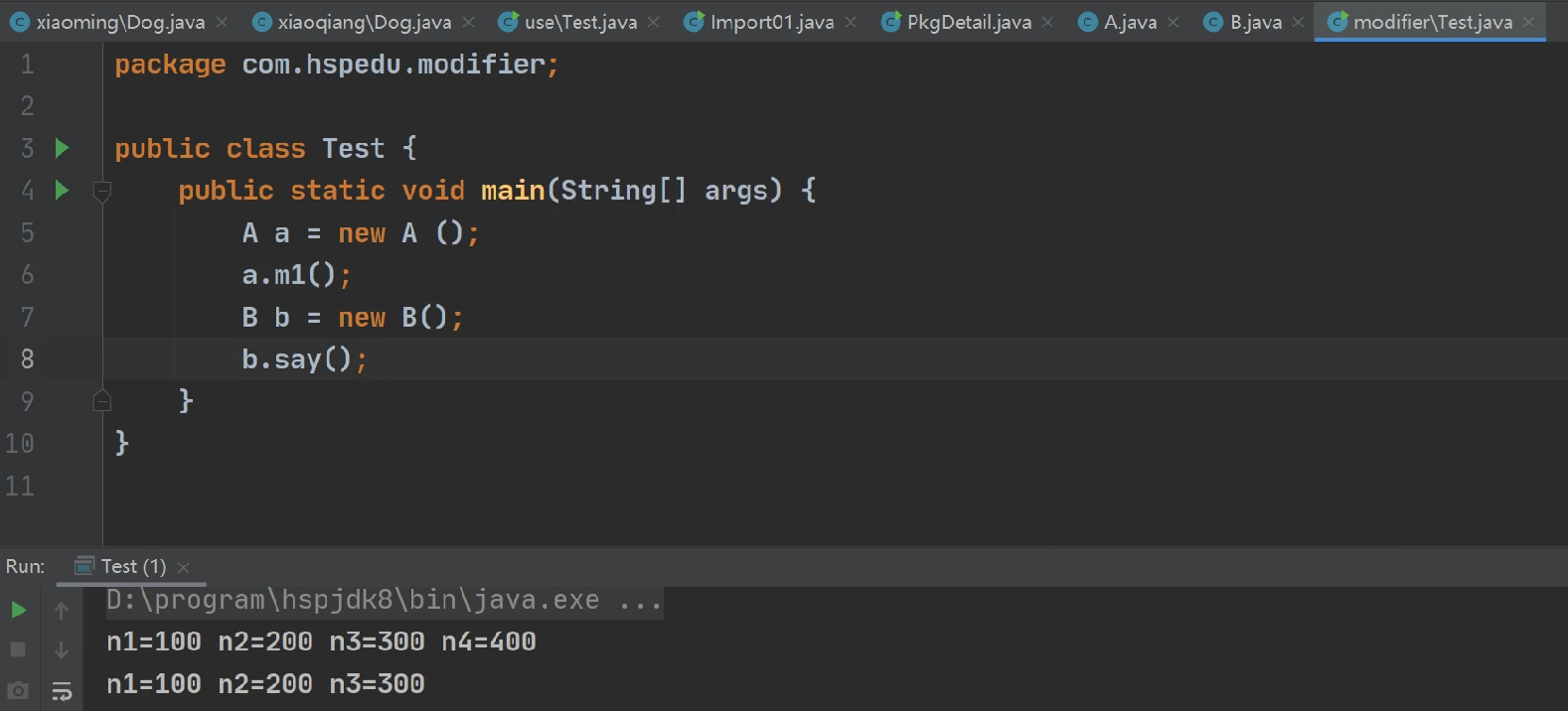This screenshot has width=1568, height=711.
Task: Click the class name Test in declaration
Action: point(353,149)
